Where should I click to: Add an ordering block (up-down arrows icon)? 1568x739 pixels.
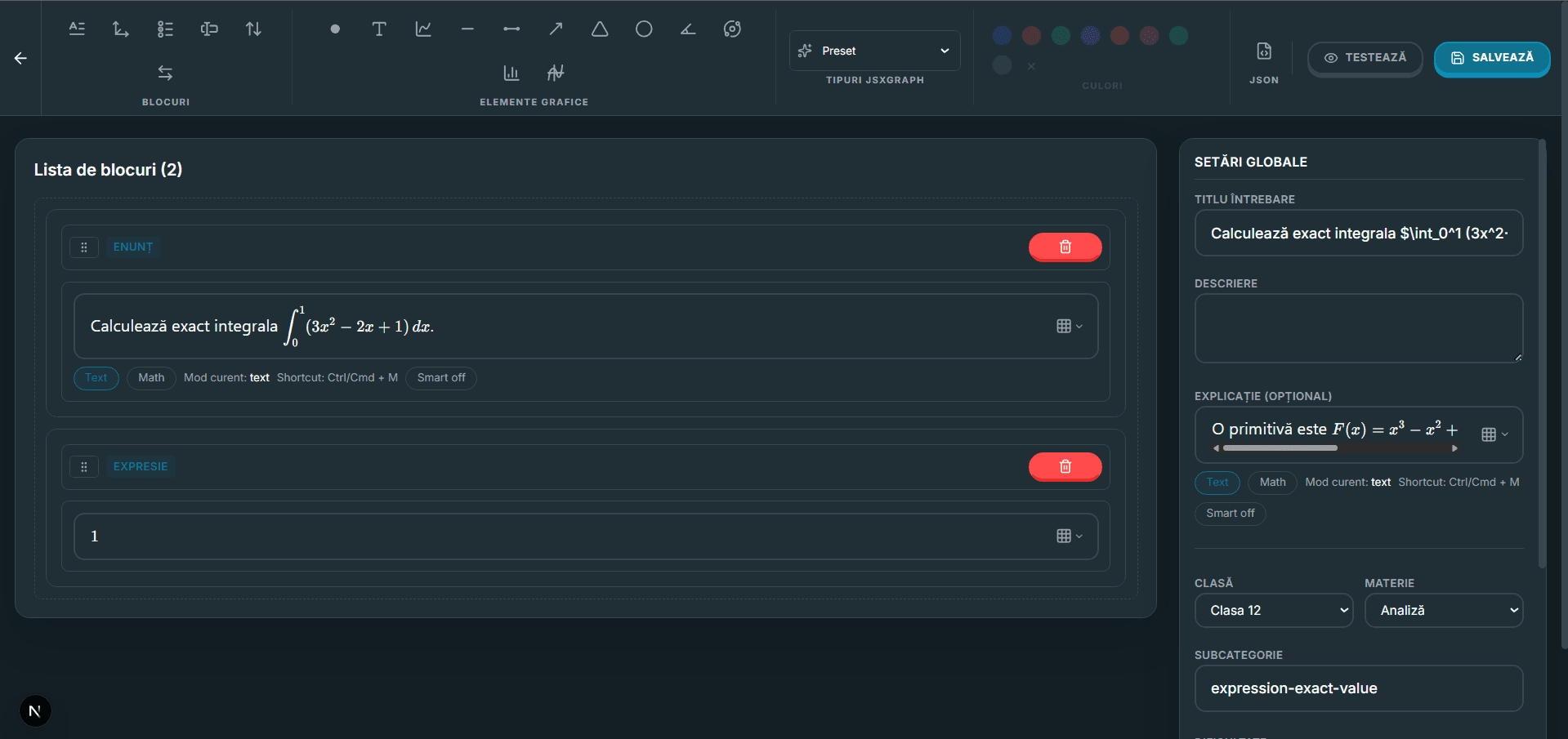253,29
